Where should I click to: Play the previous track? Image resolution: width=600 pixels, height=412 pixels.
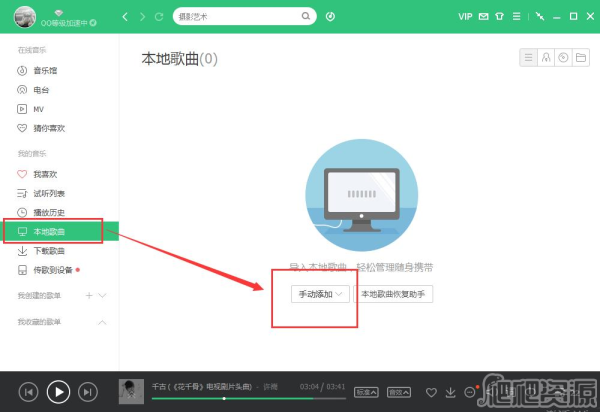coord(28,392)
